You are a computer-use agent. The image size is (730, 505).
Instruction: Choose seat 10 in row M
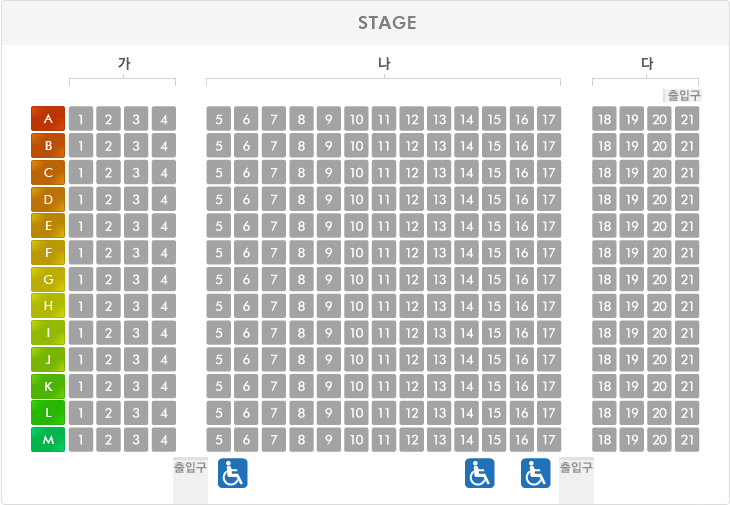(357, 439)
